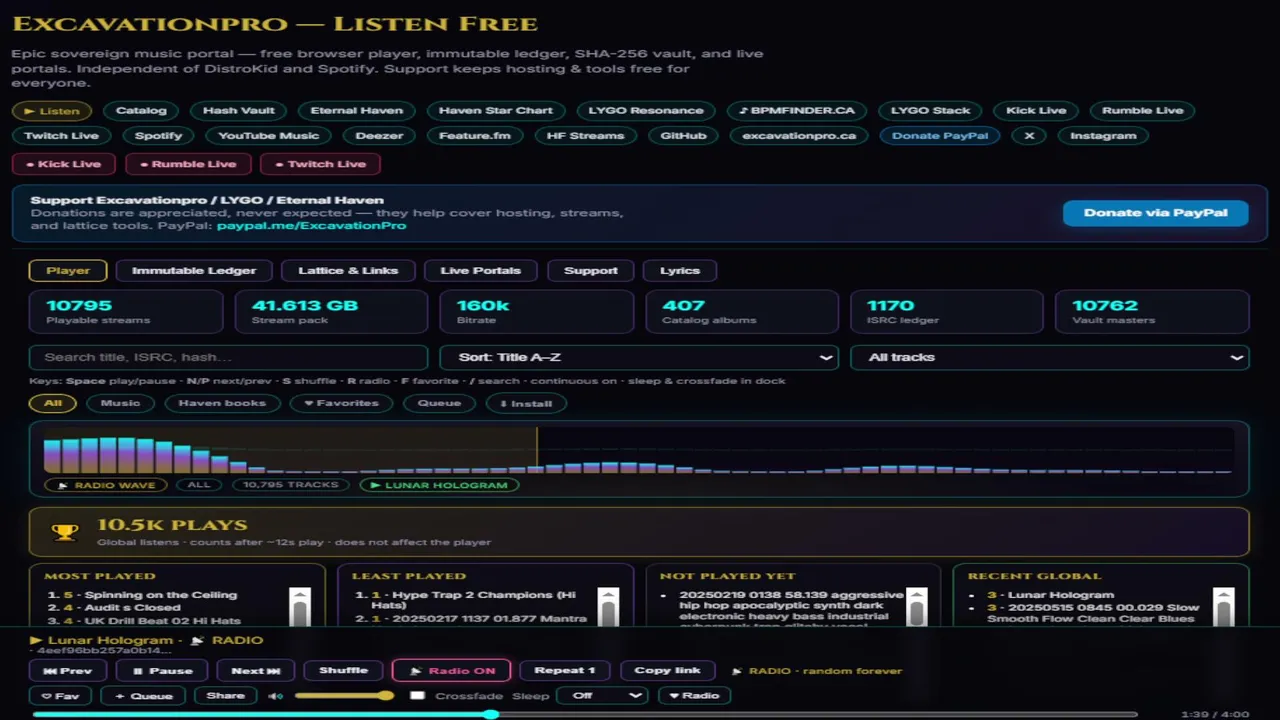1280x720 pixels.
Task: Click the Most Played list scrollbar
Action: click(300, 606)
